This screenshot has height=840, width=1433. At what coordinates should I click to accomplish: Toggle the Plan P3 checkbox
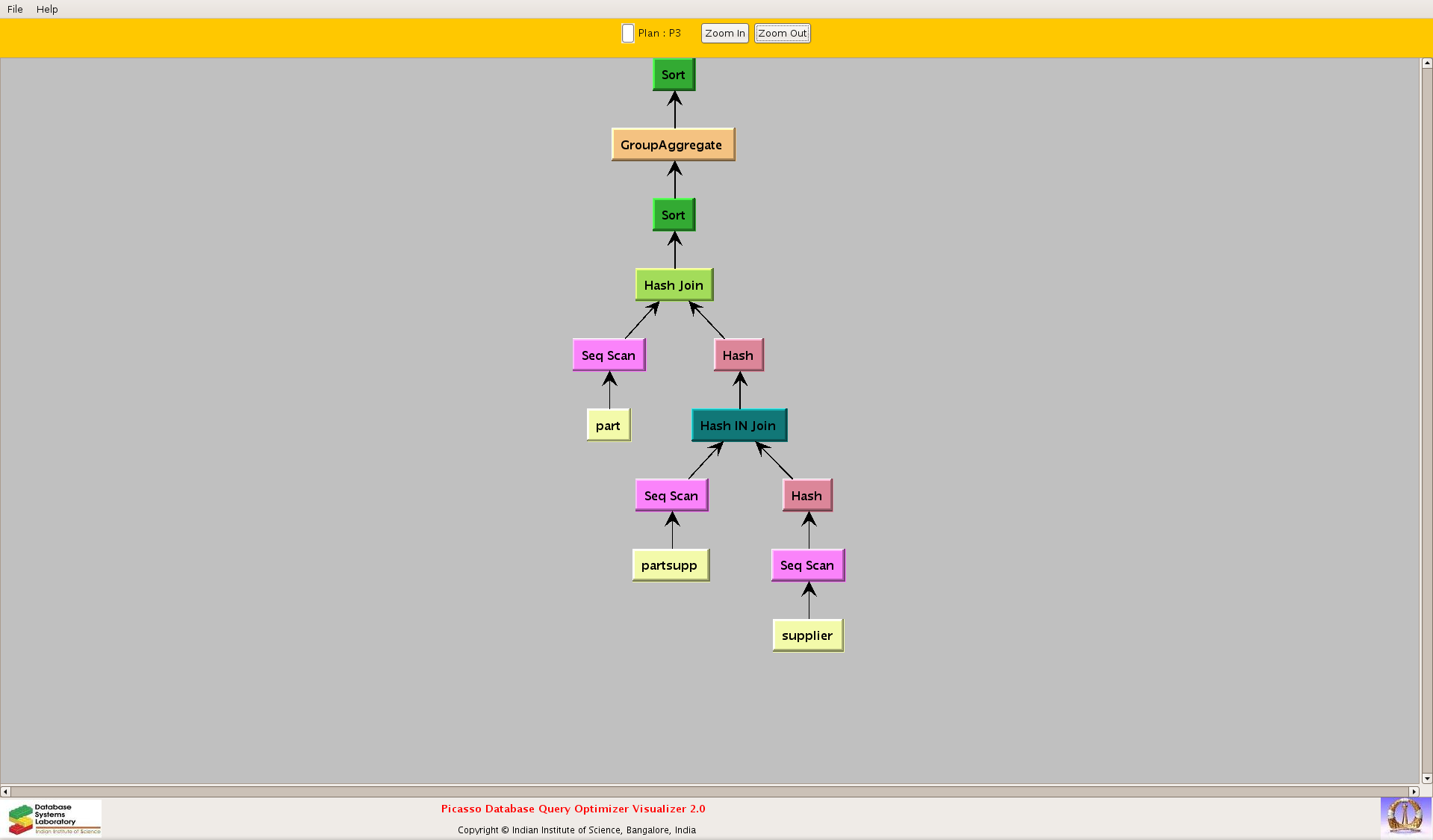628,34
